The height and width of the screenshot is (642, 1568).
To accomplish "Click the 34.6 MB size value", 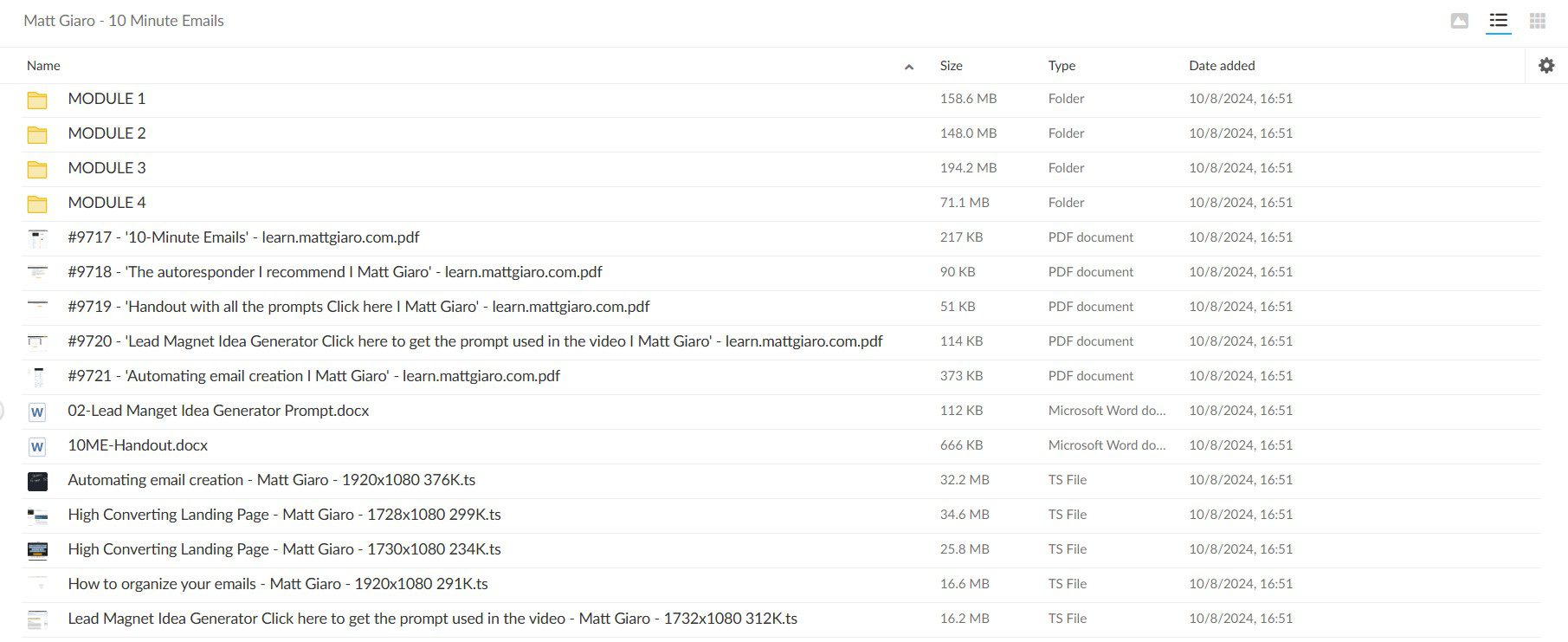I will click(x=965, y=515).
